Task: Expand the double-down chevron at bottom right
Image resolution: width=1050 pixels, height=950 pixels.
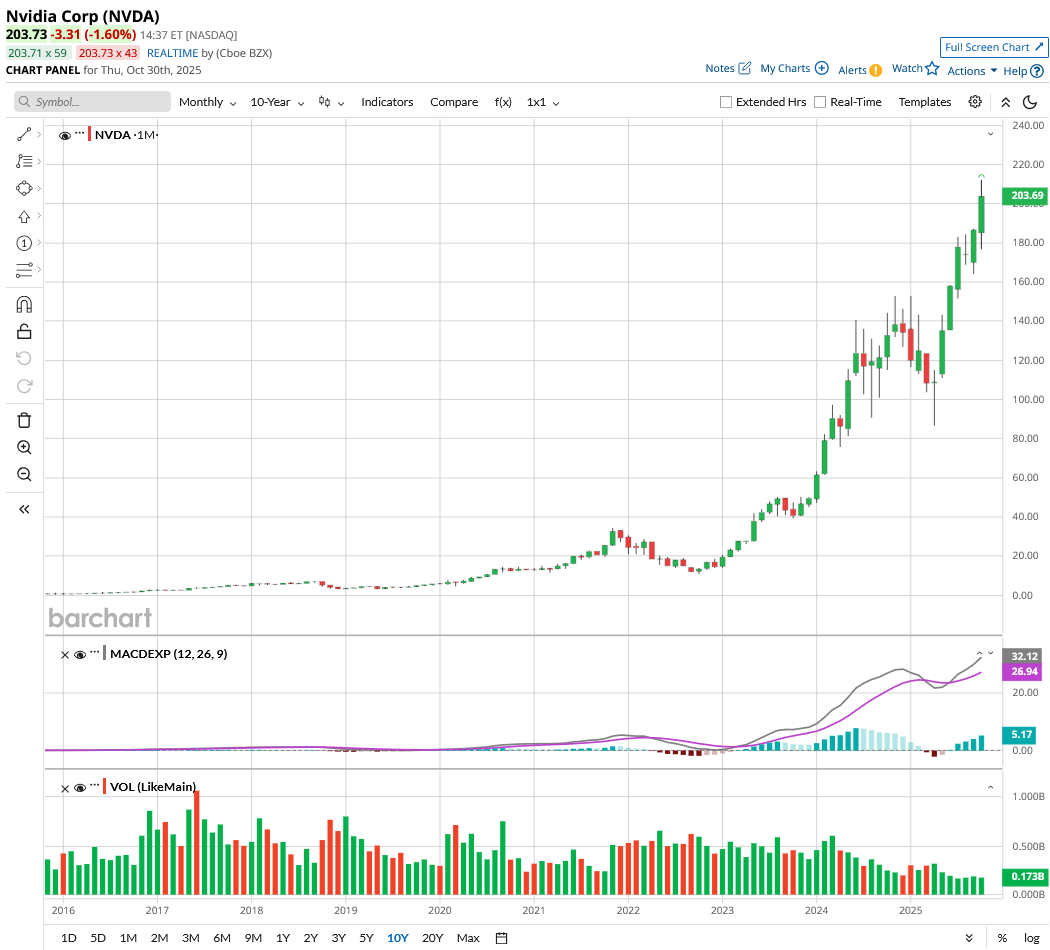Action: click(x=969, y=938)
